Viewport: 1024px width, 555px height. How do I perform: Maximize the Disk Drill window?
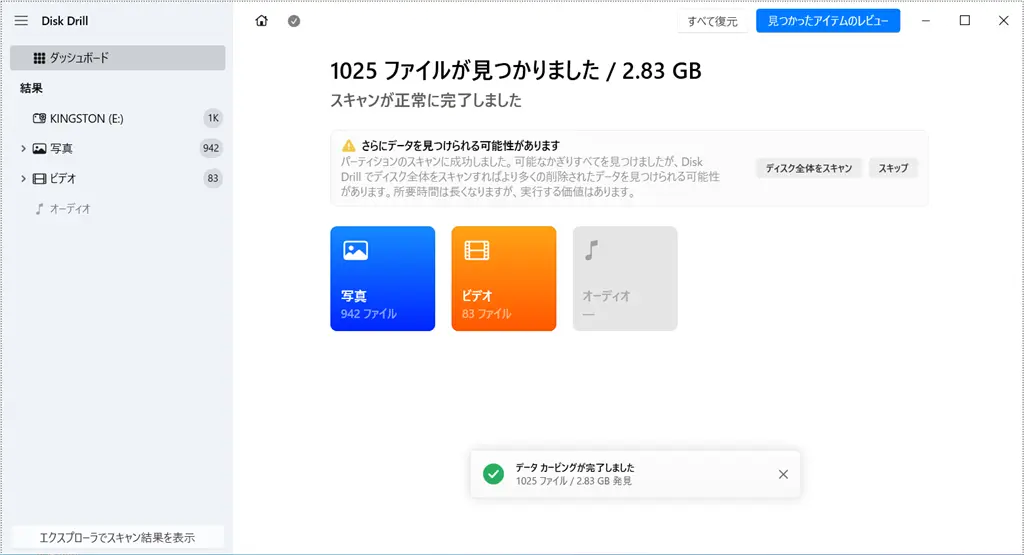coord(965,21)
